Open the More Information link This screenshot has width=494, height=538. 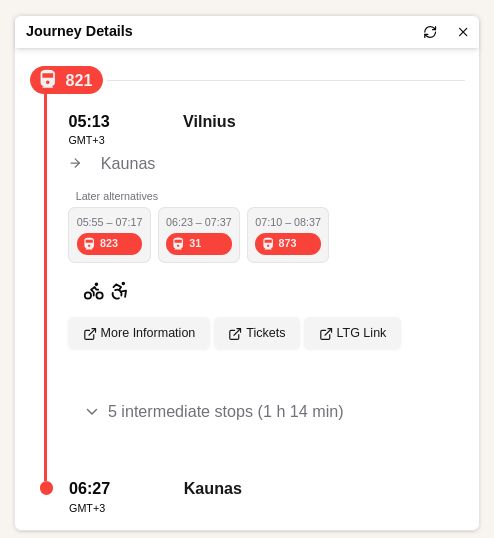(139, 333)
